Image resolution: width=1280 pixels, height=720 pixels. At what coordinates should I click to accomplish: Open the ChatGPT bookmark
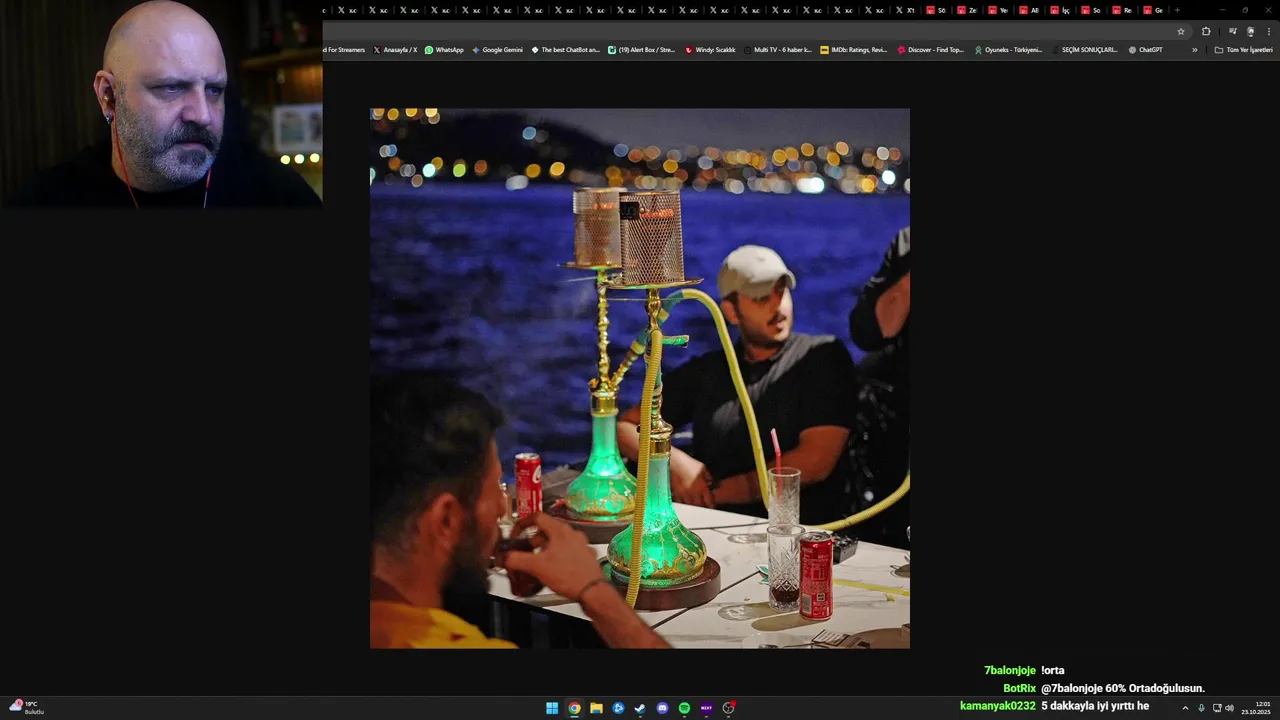pos(1145,49)
